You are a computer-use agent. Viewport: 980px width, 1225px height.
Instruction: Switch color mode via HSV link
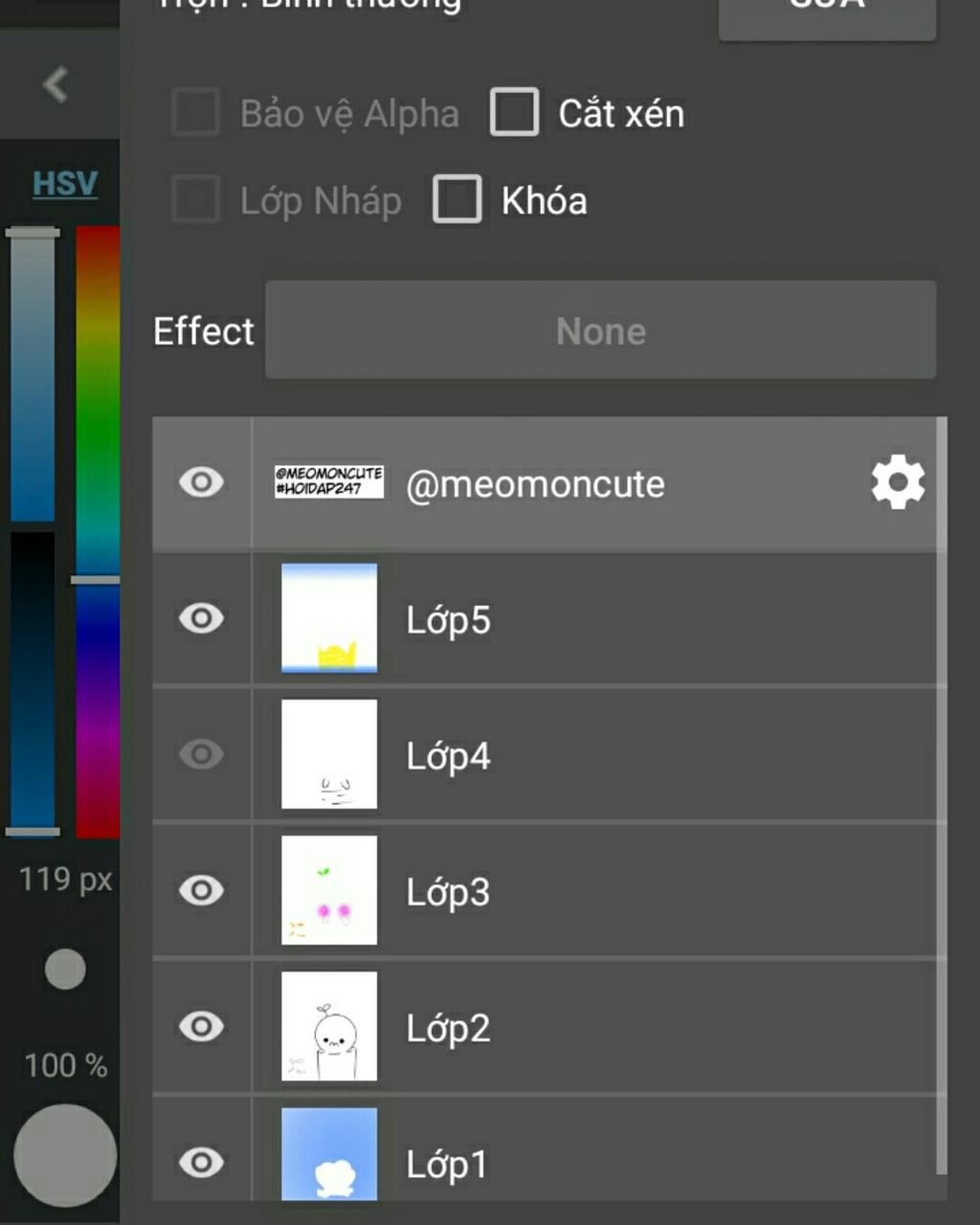[x=65, y=183]
